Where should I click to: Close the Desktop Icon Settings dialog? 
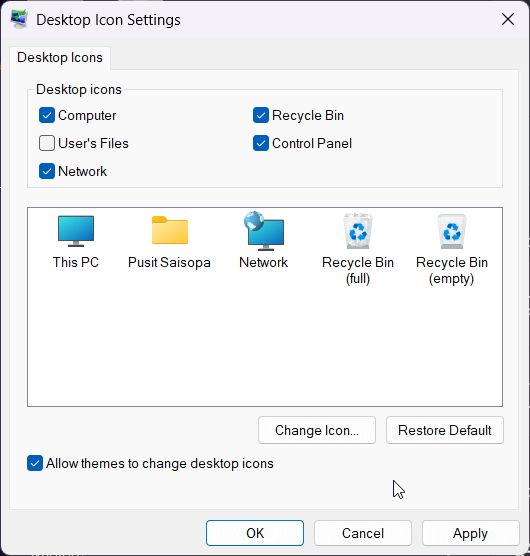pos(508,19)
